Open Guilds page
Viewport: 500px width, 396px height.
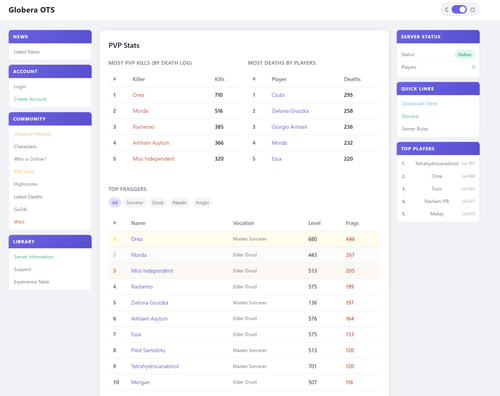click(20, 209)
